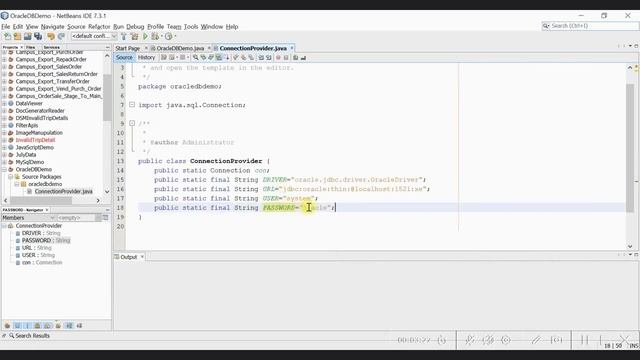Open the Tools menu
Screen dimensions: 640x360
[x=191, y=27]
